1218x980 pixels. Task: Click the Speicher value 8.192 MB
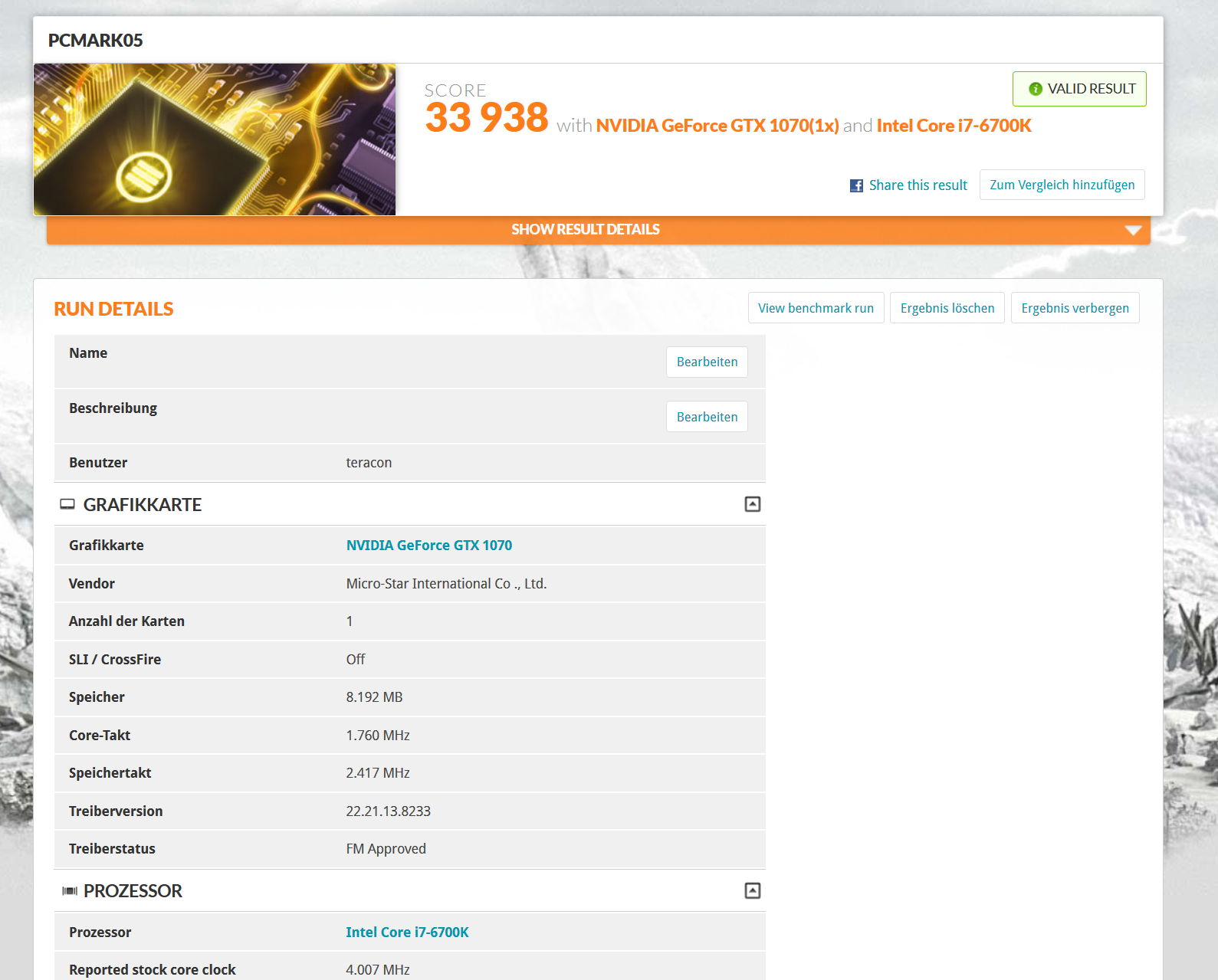point(374,697)
